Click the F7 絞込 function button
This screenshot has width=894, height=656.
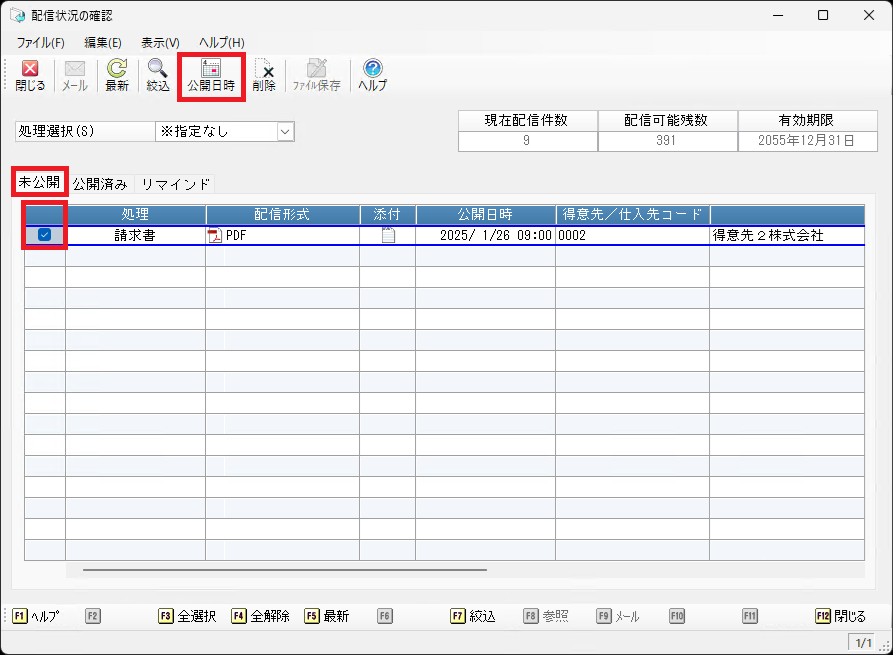coord(473,616)
